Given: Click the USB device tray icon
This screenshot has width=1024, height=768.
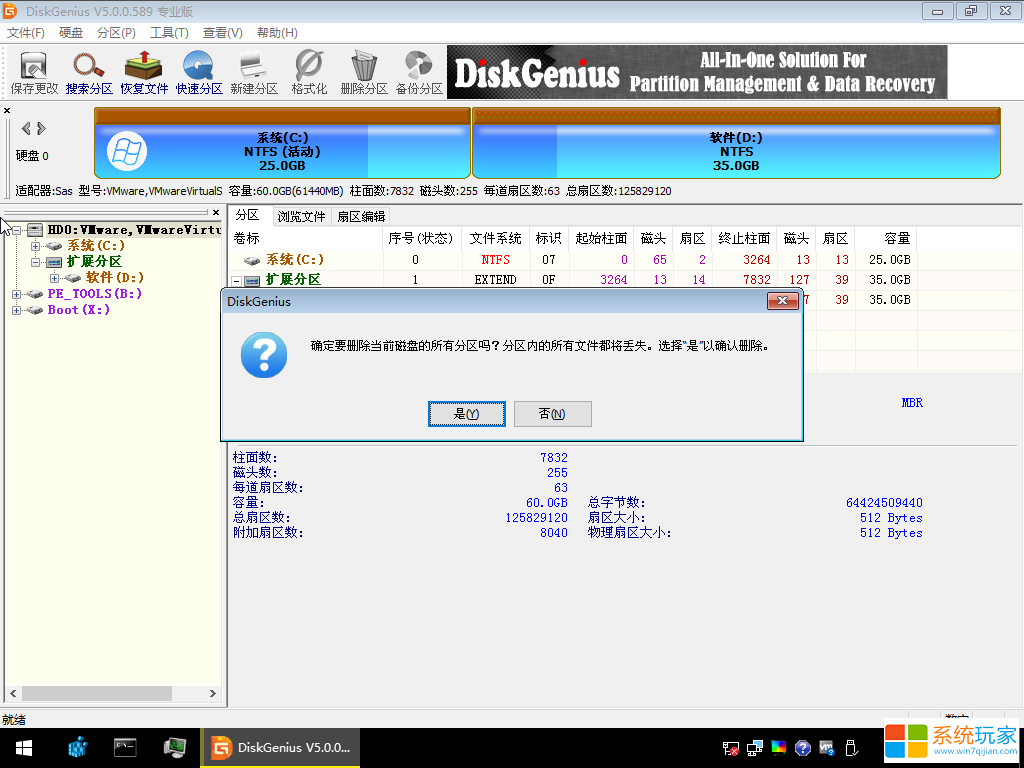Looking at the screenshot, I should [x=850, y=748].
